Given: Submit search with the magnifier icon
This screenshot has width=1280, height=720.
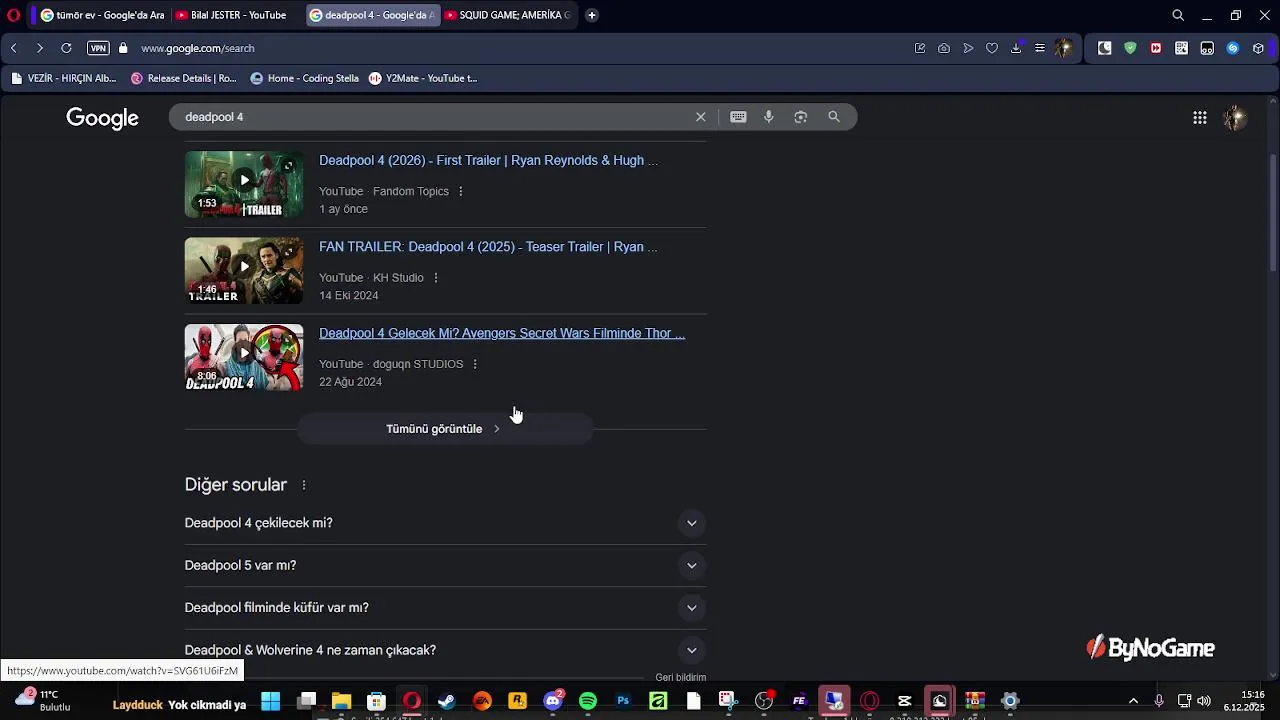Looking at the screenshot, I should 834,117.
